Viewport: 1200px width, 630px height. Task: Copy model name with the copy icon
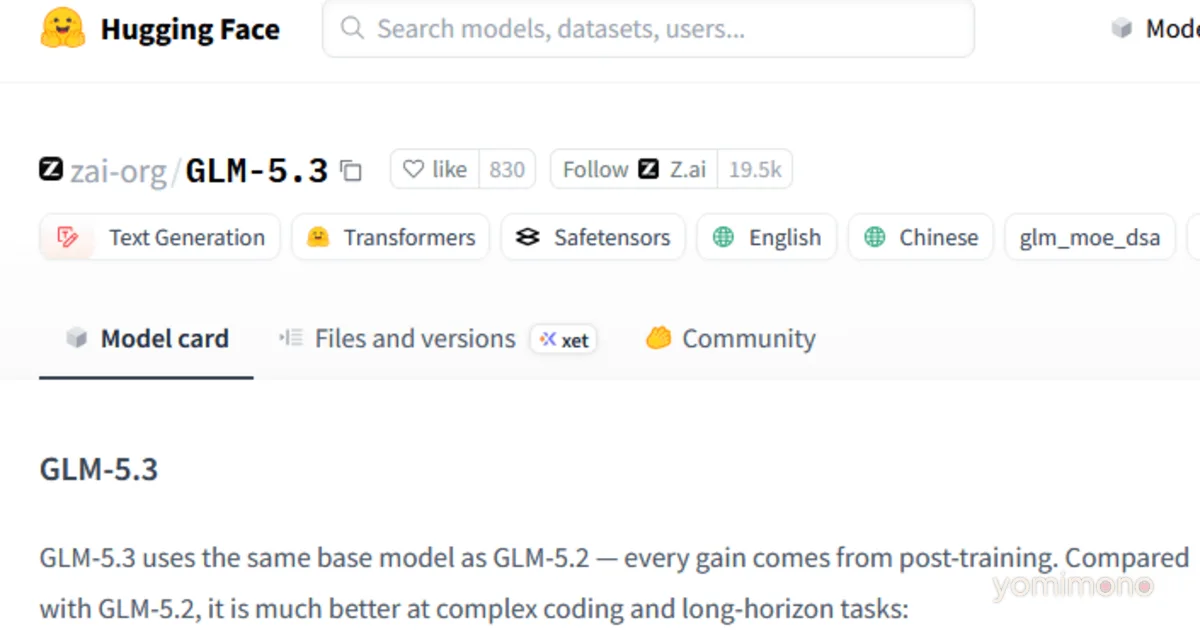pos(351,171)
